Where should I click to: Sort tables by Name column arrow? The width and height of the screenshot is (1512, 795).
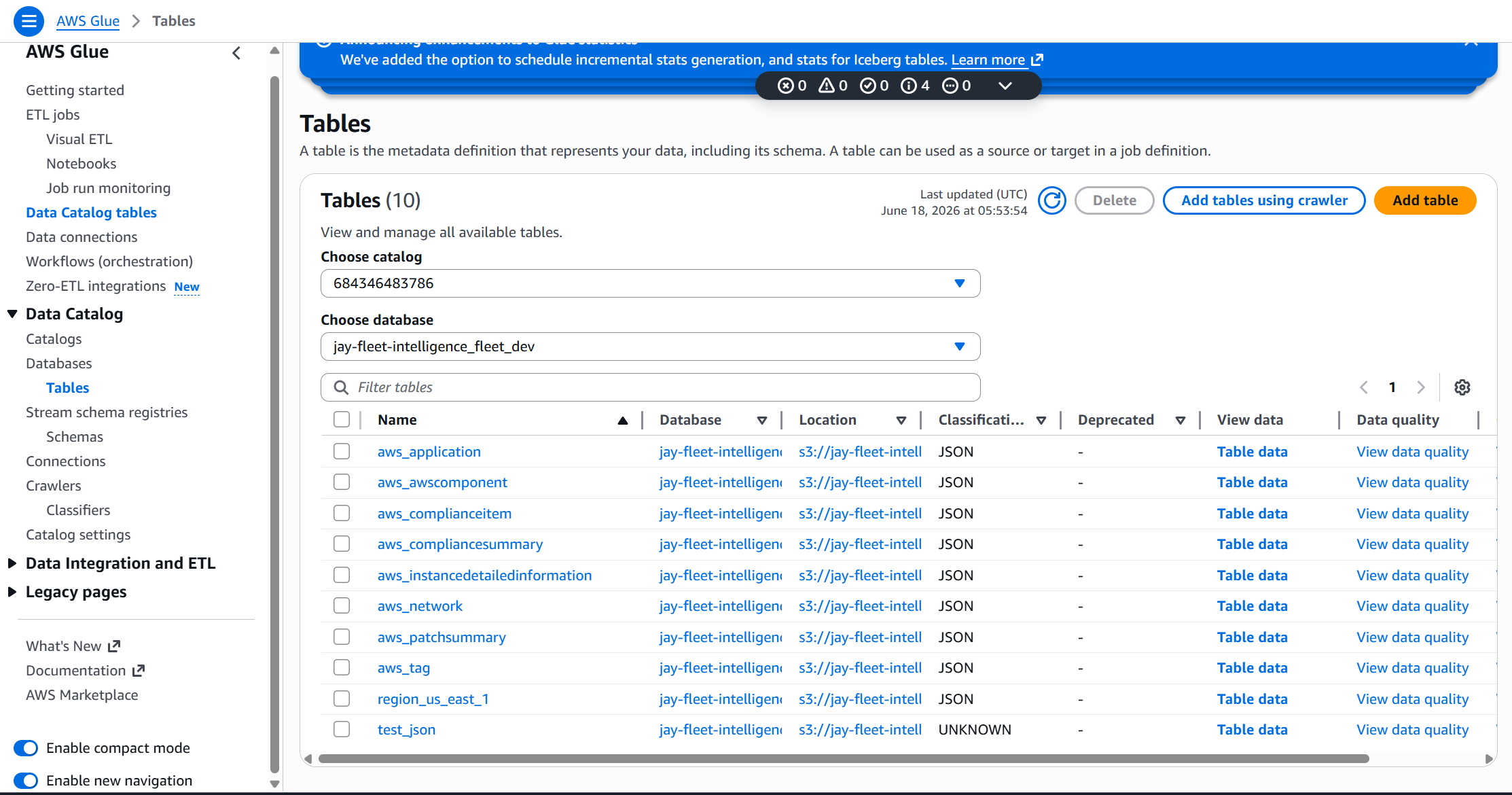[623, 421]
